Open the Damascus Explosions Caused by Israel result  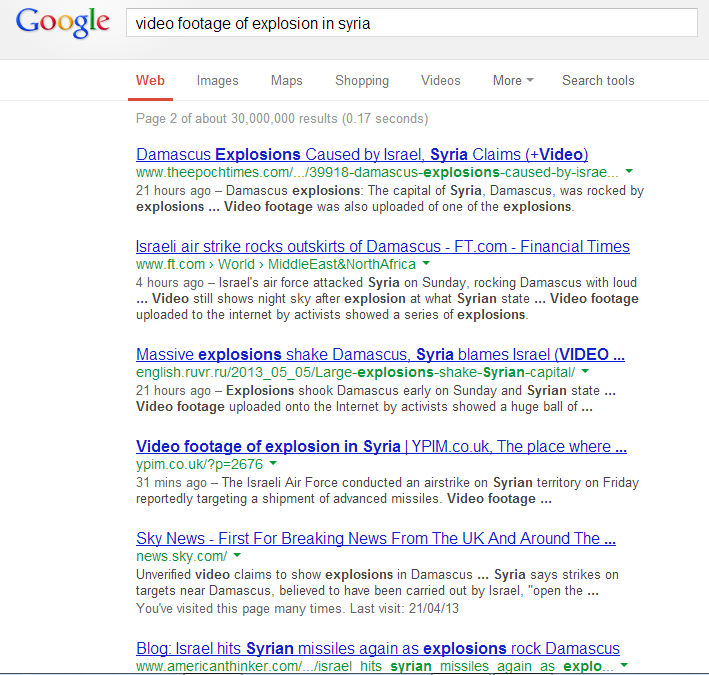tap(362, 155)
